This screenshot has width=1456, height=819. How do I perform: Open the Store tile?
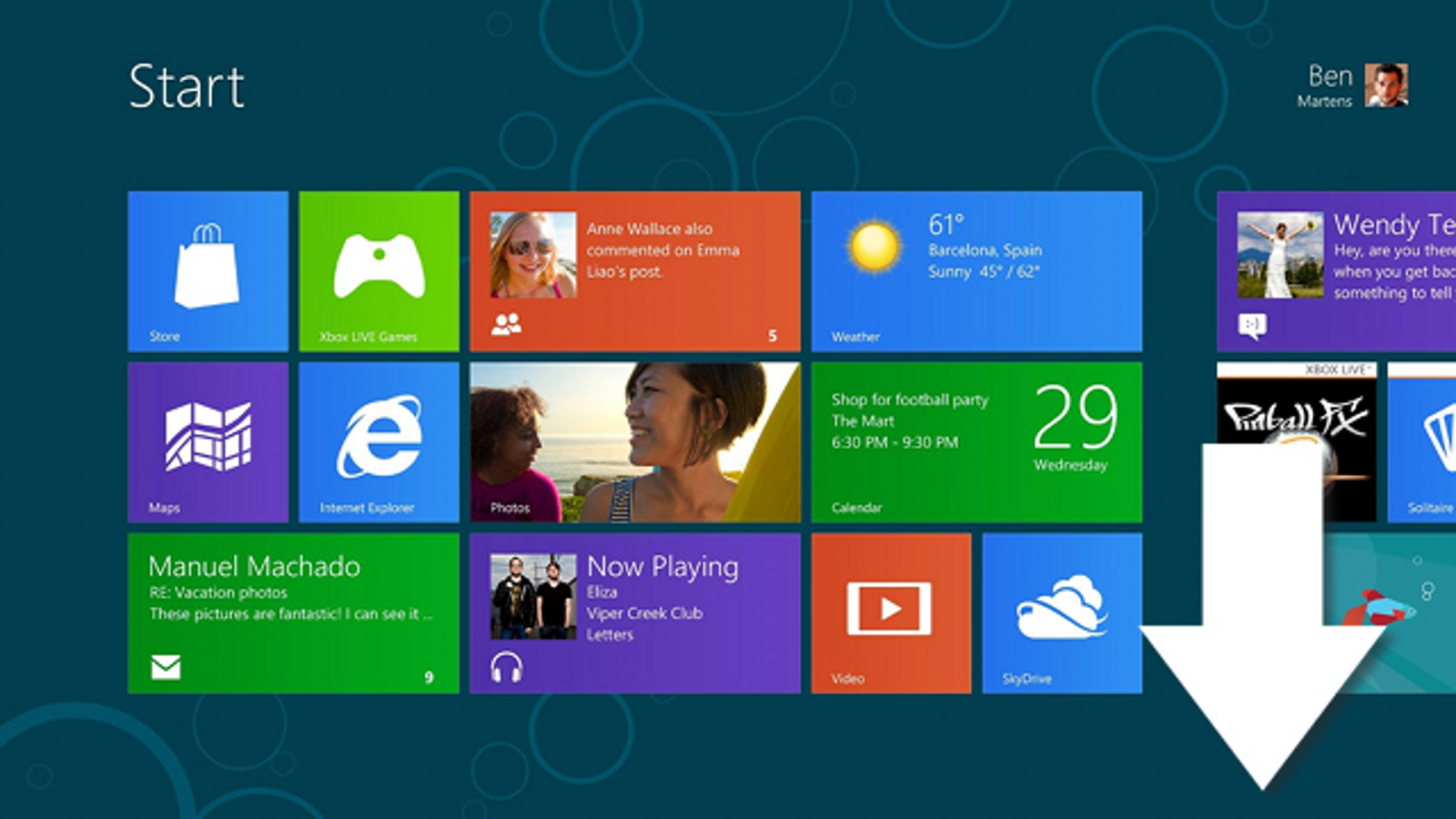[207, 271]
